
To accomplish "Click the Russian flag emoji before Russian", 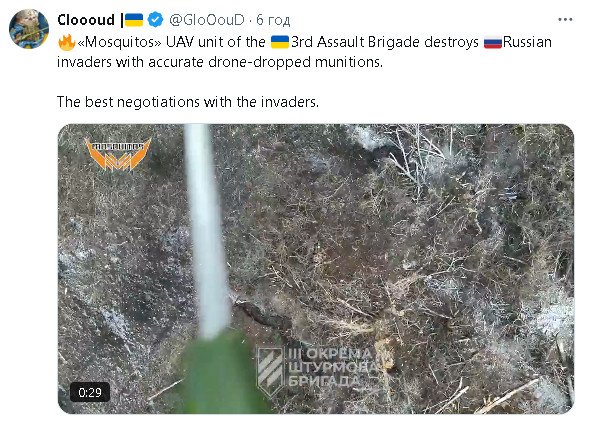I will tap(493, 42).
